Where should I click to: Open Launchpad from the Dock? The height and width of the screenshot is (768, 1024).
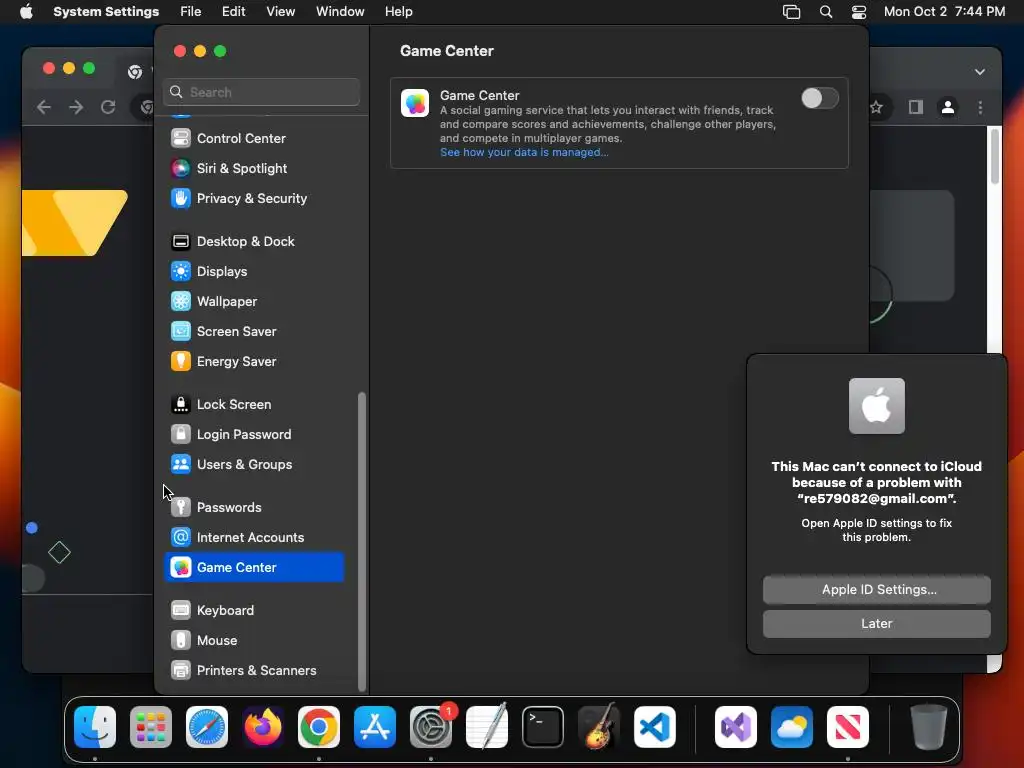pos(151,727)
